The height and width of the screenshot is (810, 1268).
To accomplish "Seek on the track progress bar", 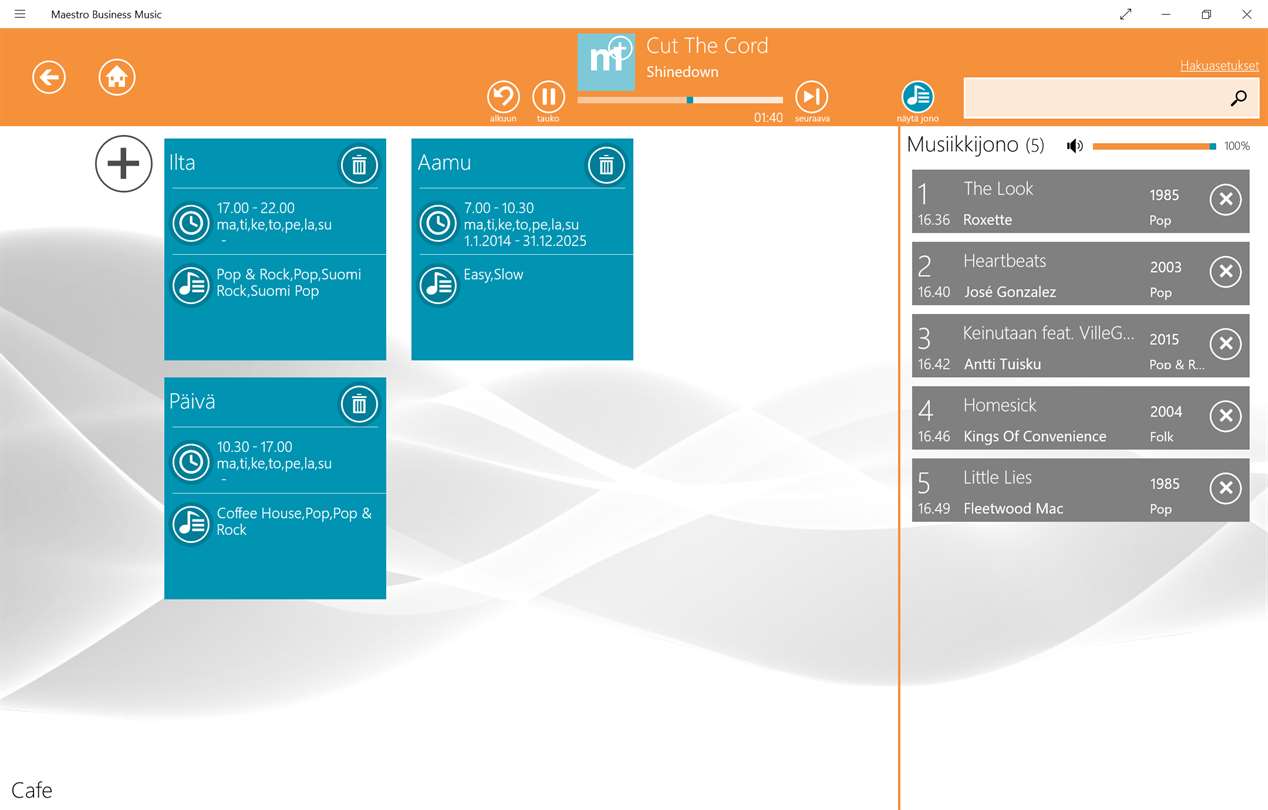I will pyautogui.click(x=680, y=100).
